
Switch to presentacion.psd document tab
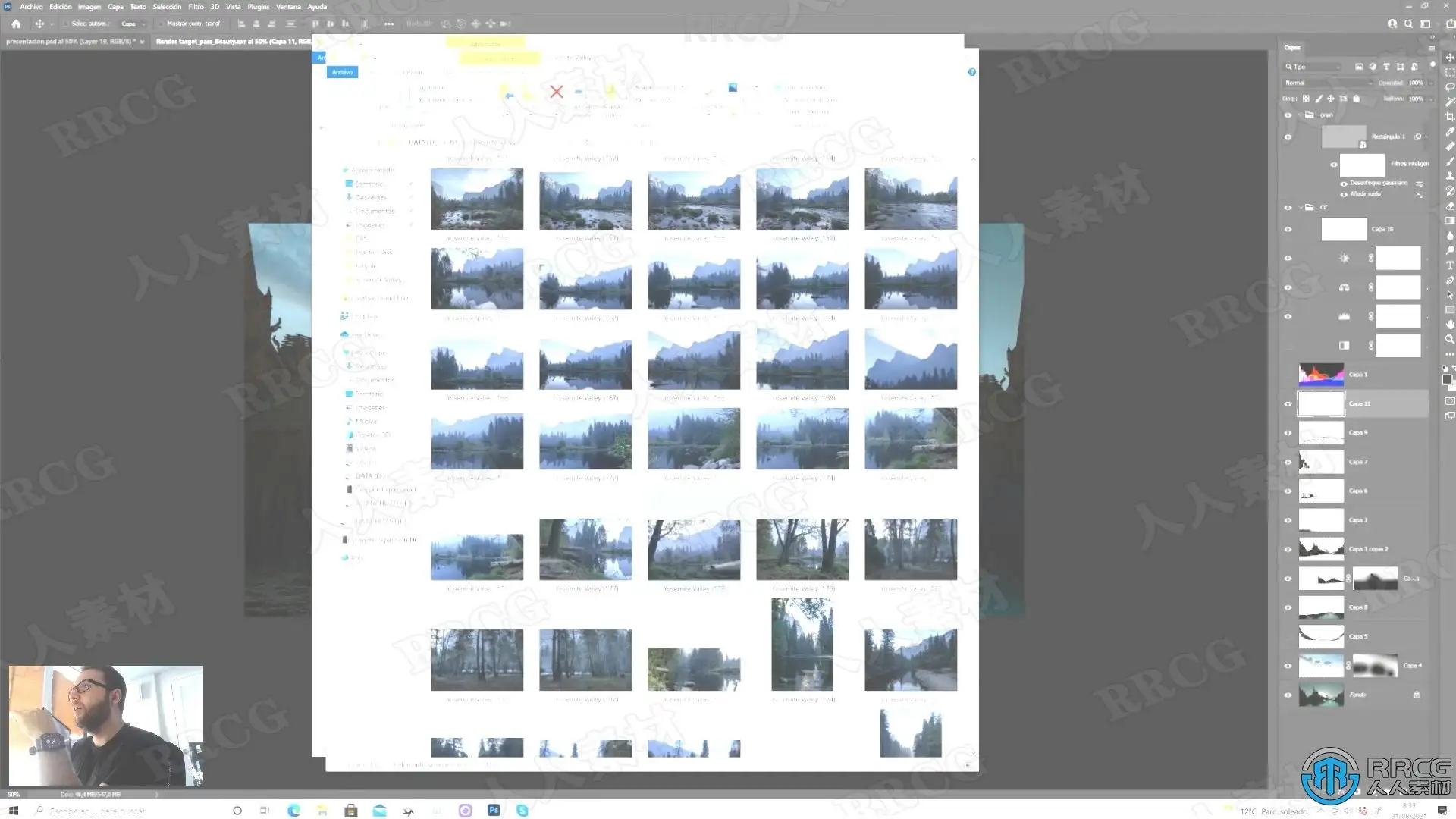[71, 42]
